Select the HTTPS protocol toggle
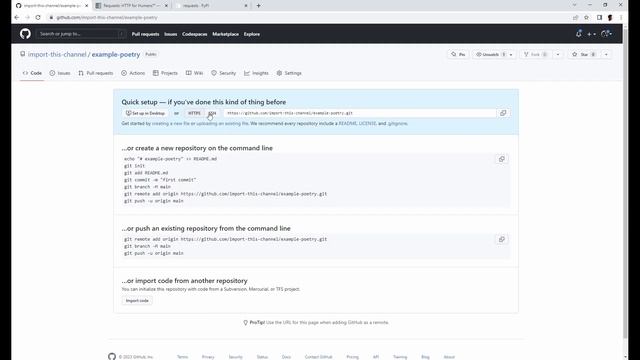 tap(194, 113)
